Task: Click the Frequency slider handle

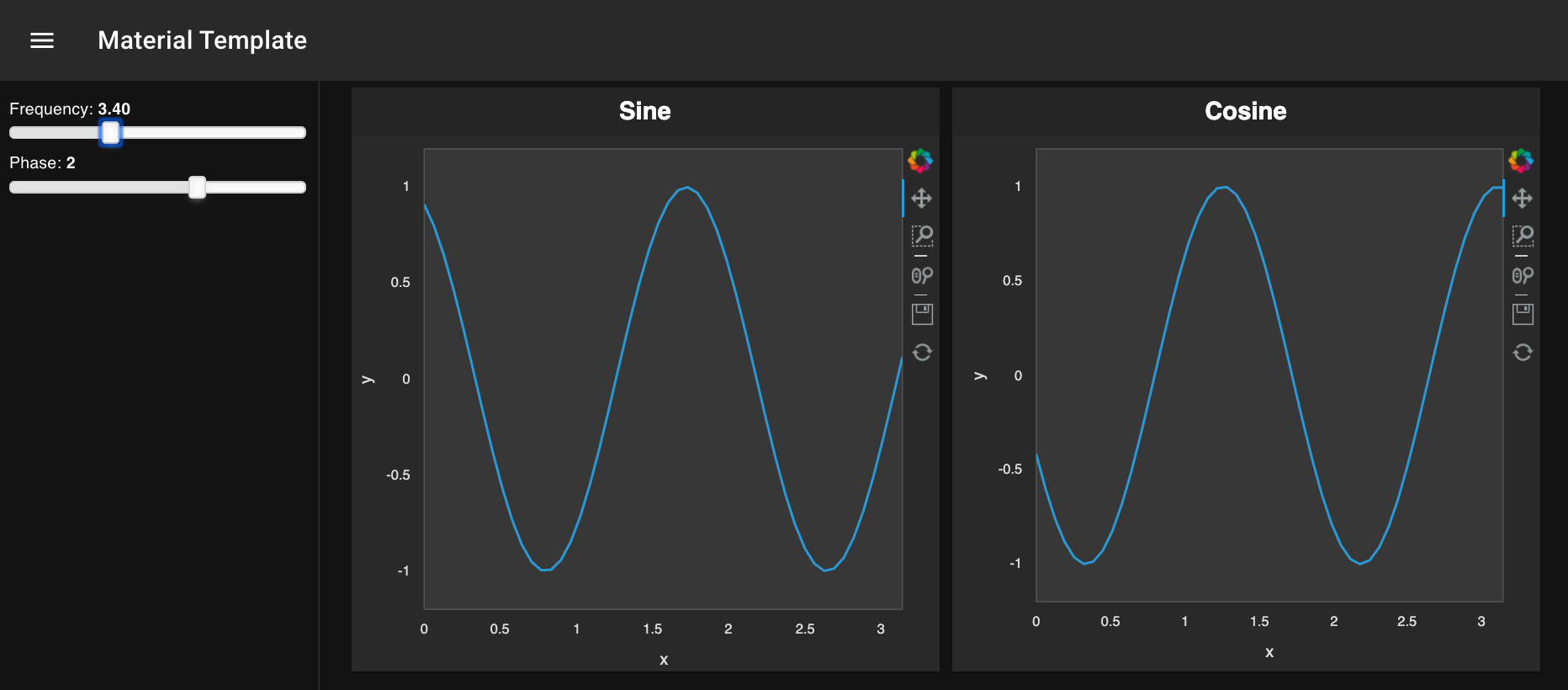Action: coord(111,133)
